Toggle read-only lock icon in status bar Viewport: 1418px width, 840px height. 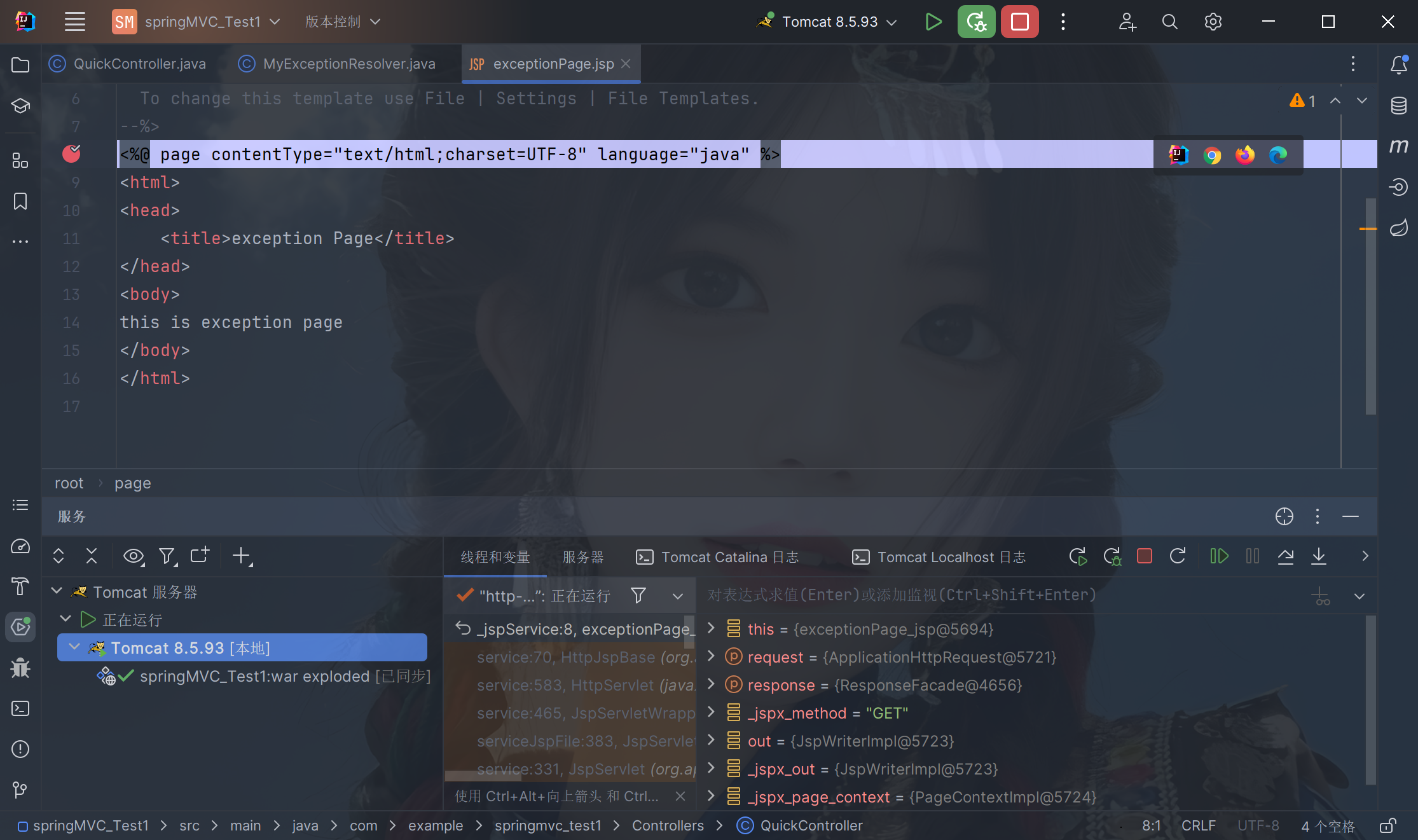point(1387,825)
